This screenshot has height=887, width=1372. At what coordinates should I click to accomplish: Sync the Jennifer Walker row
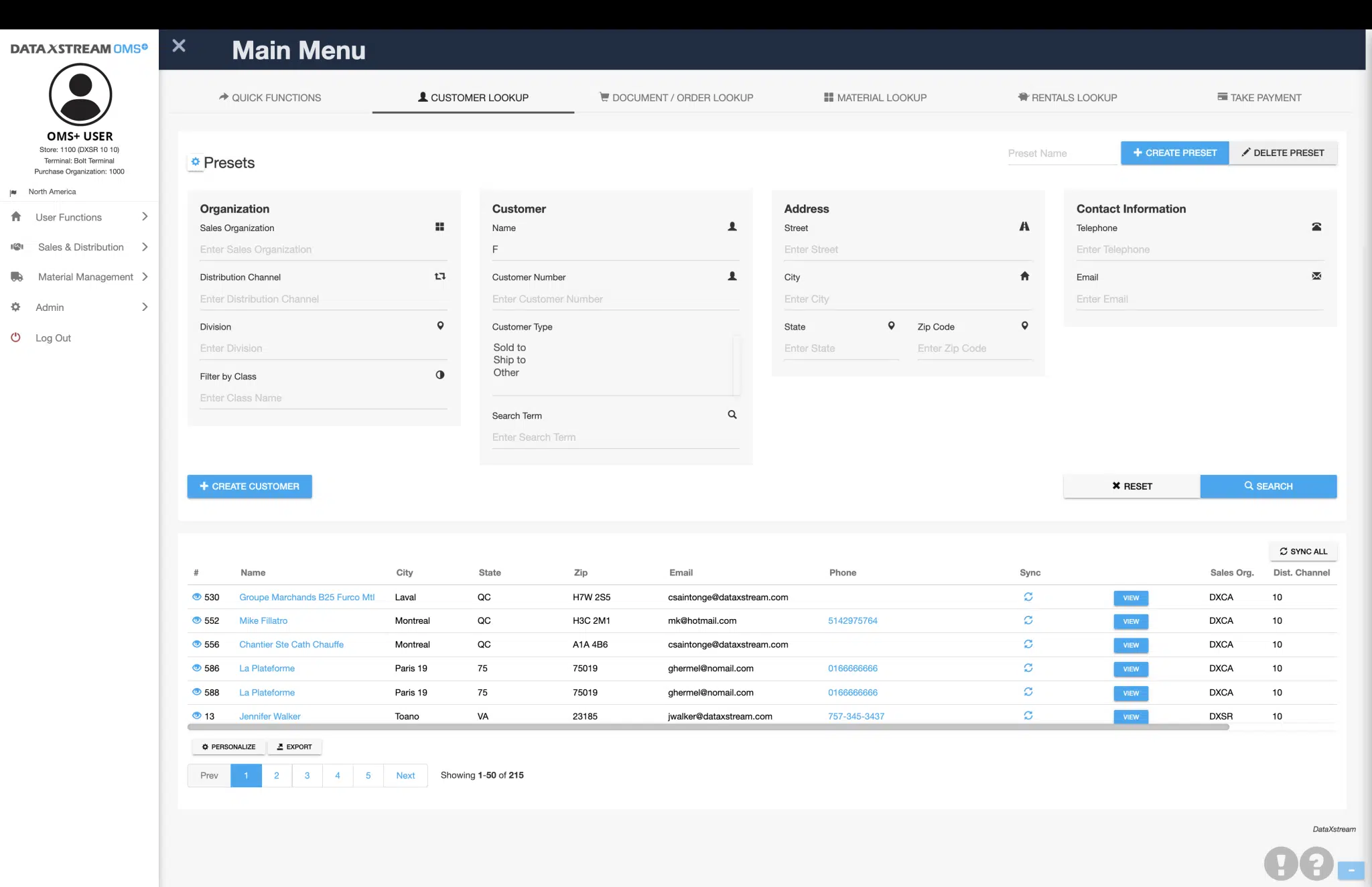1028,715
